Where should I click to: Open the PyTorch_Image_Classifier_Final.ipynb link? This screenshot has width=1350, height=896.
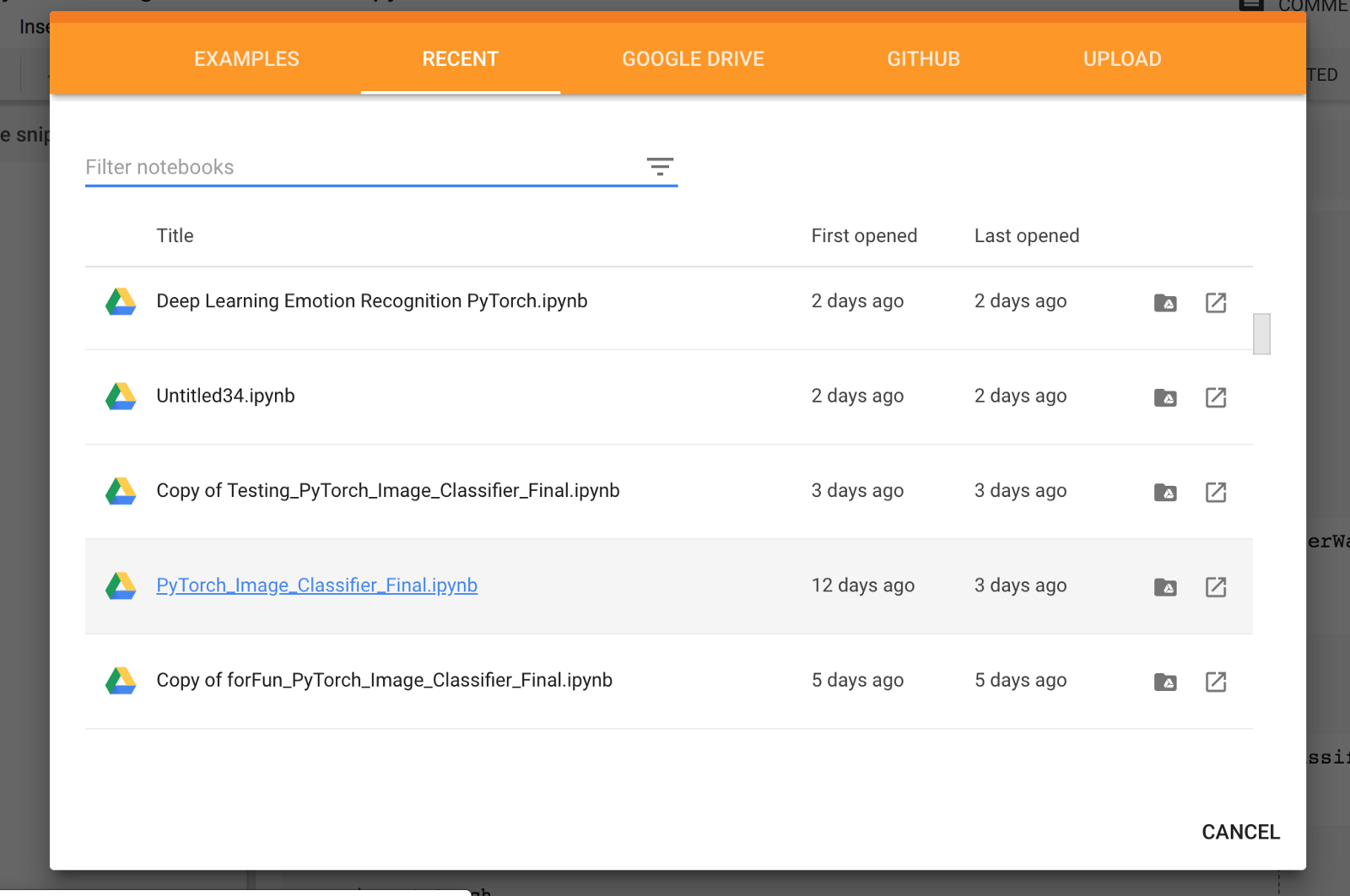click(316, 586)
